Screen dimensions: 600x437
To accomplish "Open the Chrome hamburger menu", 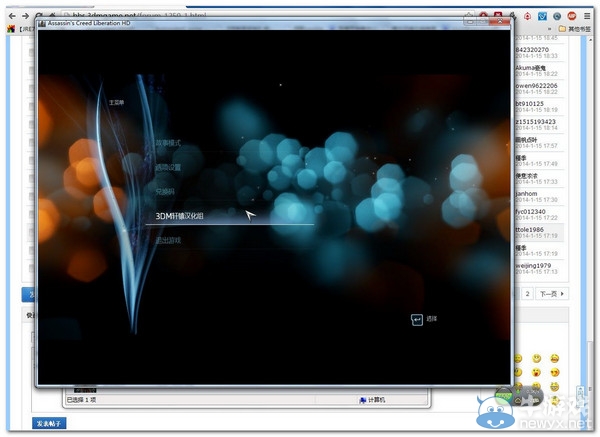I will pyautogui.click(x=587, y=16).
